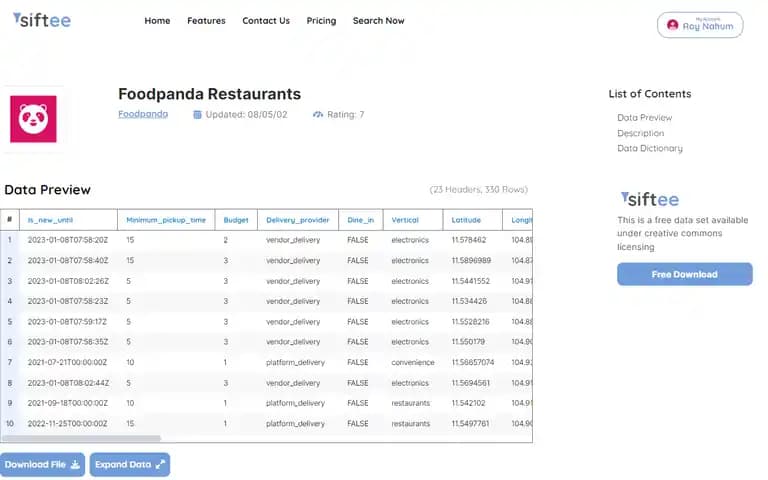Click the expand arrows icon on Expand Data

(160, 465)
